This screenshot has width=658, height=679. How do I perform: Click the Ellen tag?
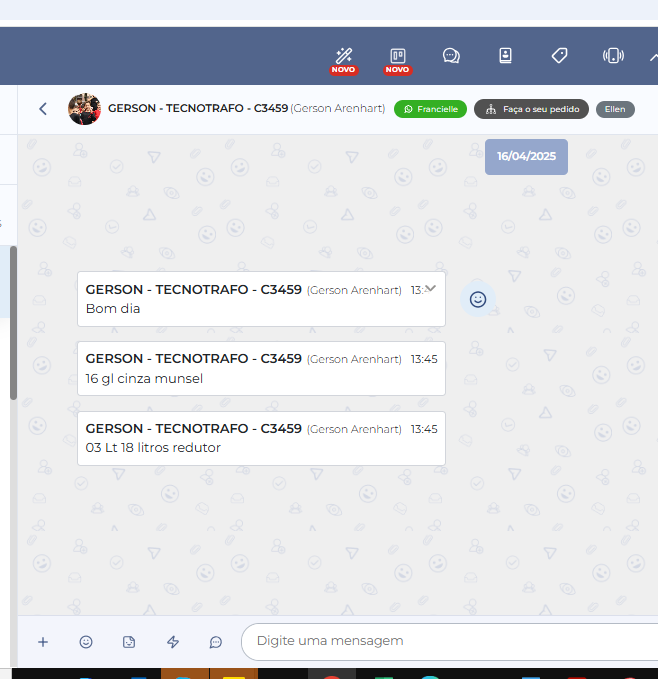click(615, 109)
